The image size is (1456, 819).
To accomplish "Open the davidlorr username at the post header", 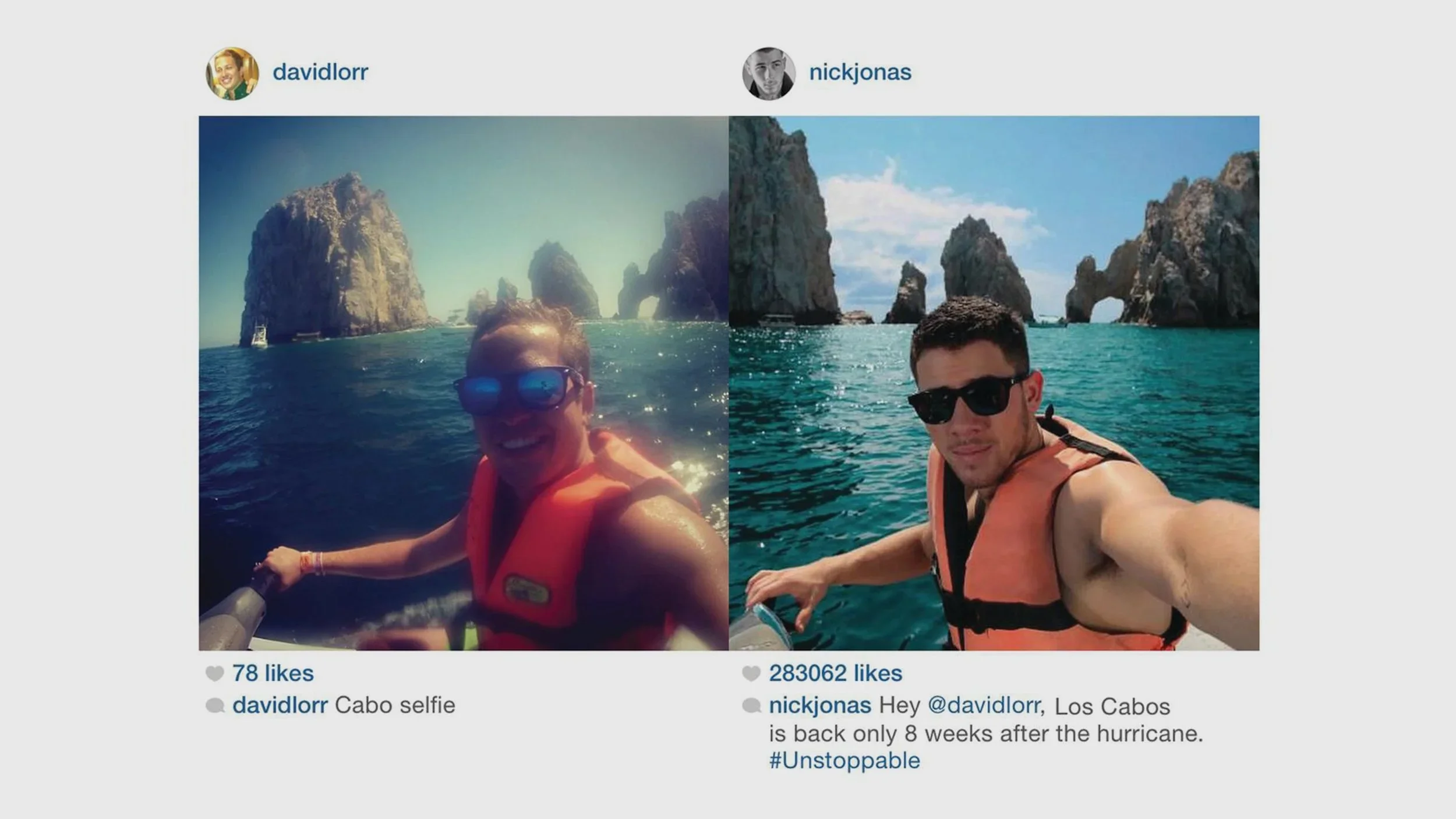I will pos(320,72).
